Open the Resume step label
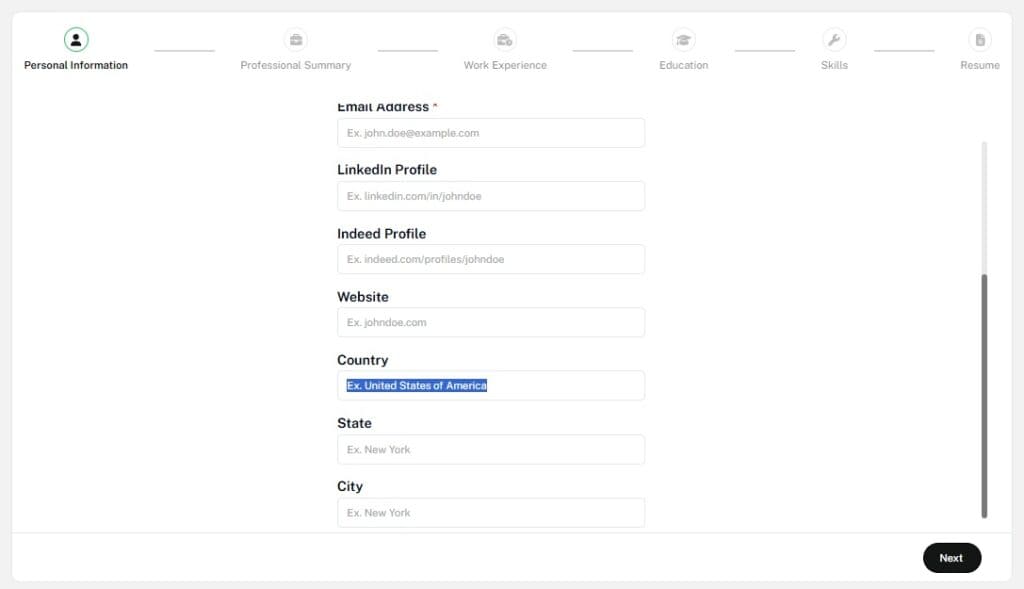Screen dimensions: 1024x589 click(x=980, y=65)
